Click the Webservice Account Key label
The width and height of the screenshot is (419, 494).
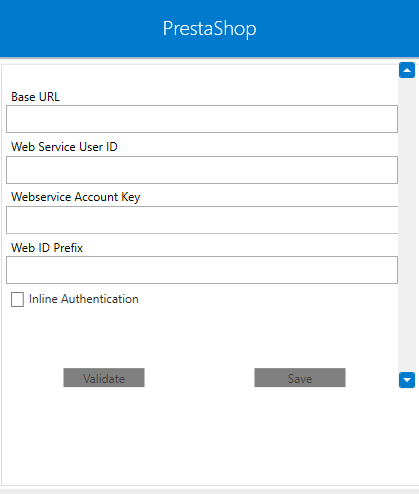click(x=76, y=197)
